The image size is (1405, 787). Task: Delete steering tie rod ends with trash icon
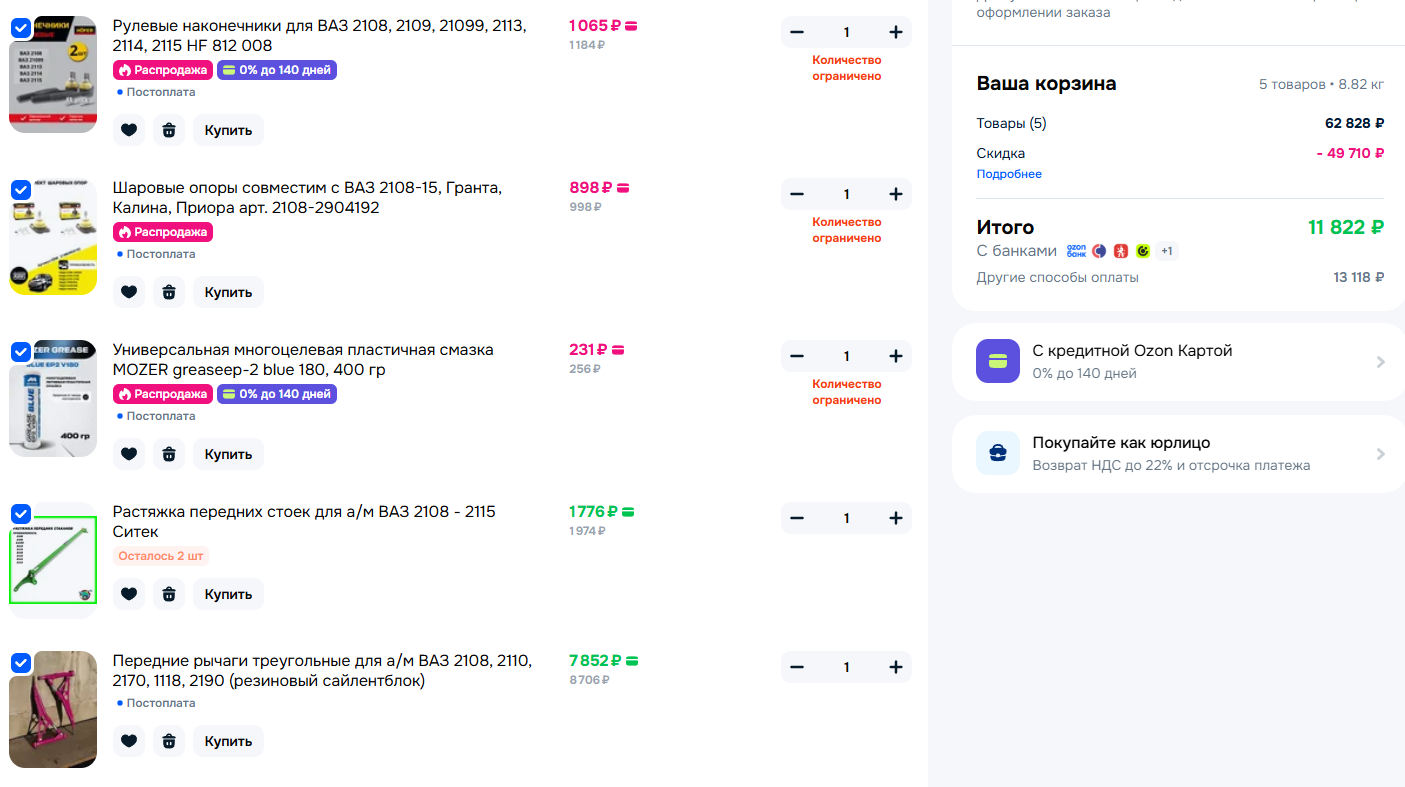click(169, 130)
